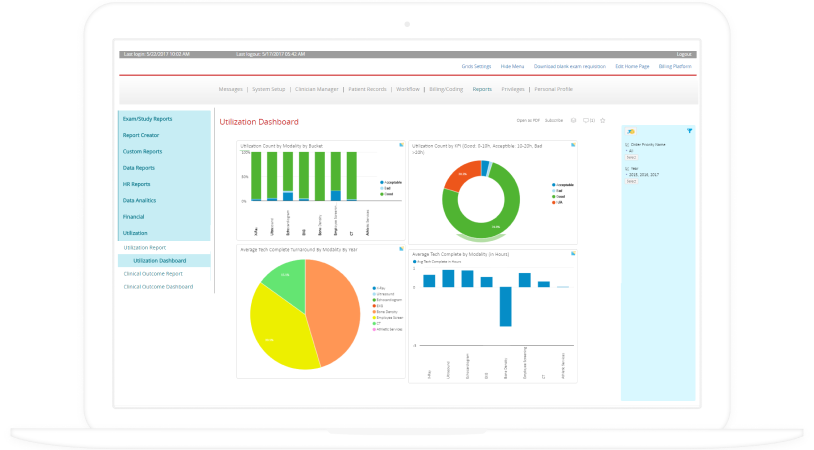Click the export icon on Utilization Count by KPI chart
Screen dimensions: 814x450
(572, 145)
